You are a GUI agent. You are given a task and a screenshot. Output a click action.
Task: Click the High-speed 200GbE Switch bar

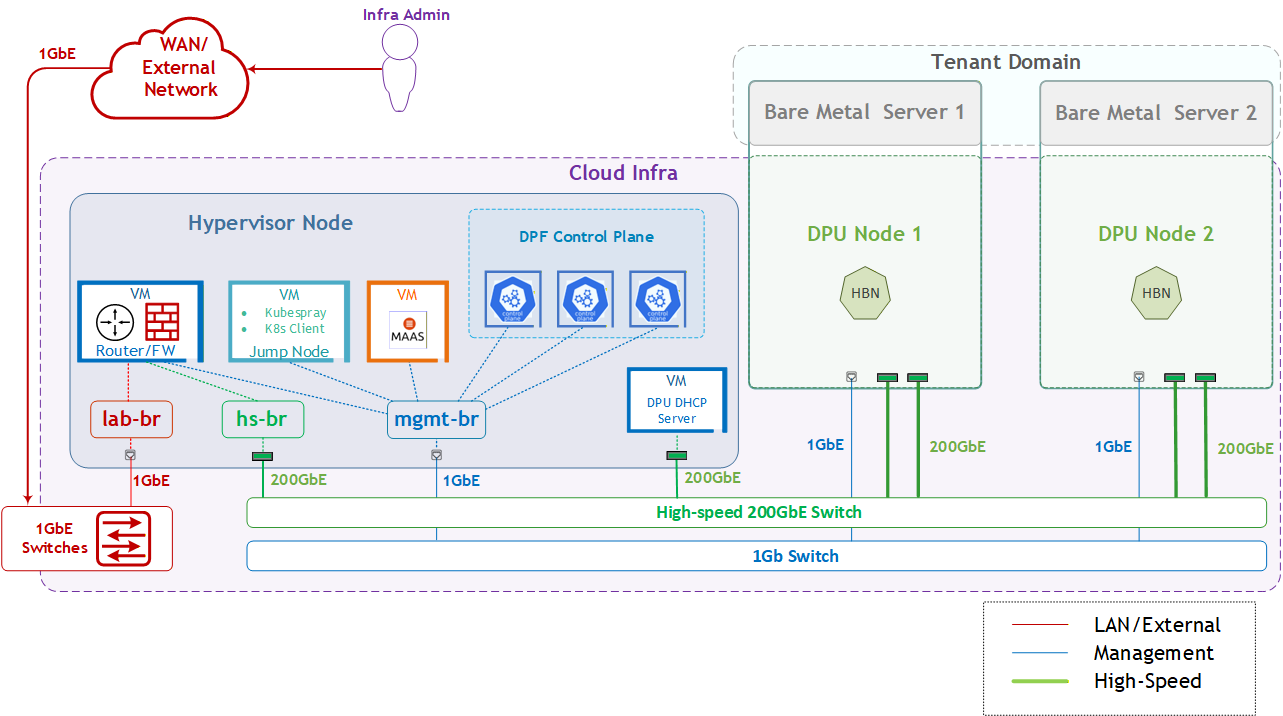pyautogui.click(x=757, y=513)
